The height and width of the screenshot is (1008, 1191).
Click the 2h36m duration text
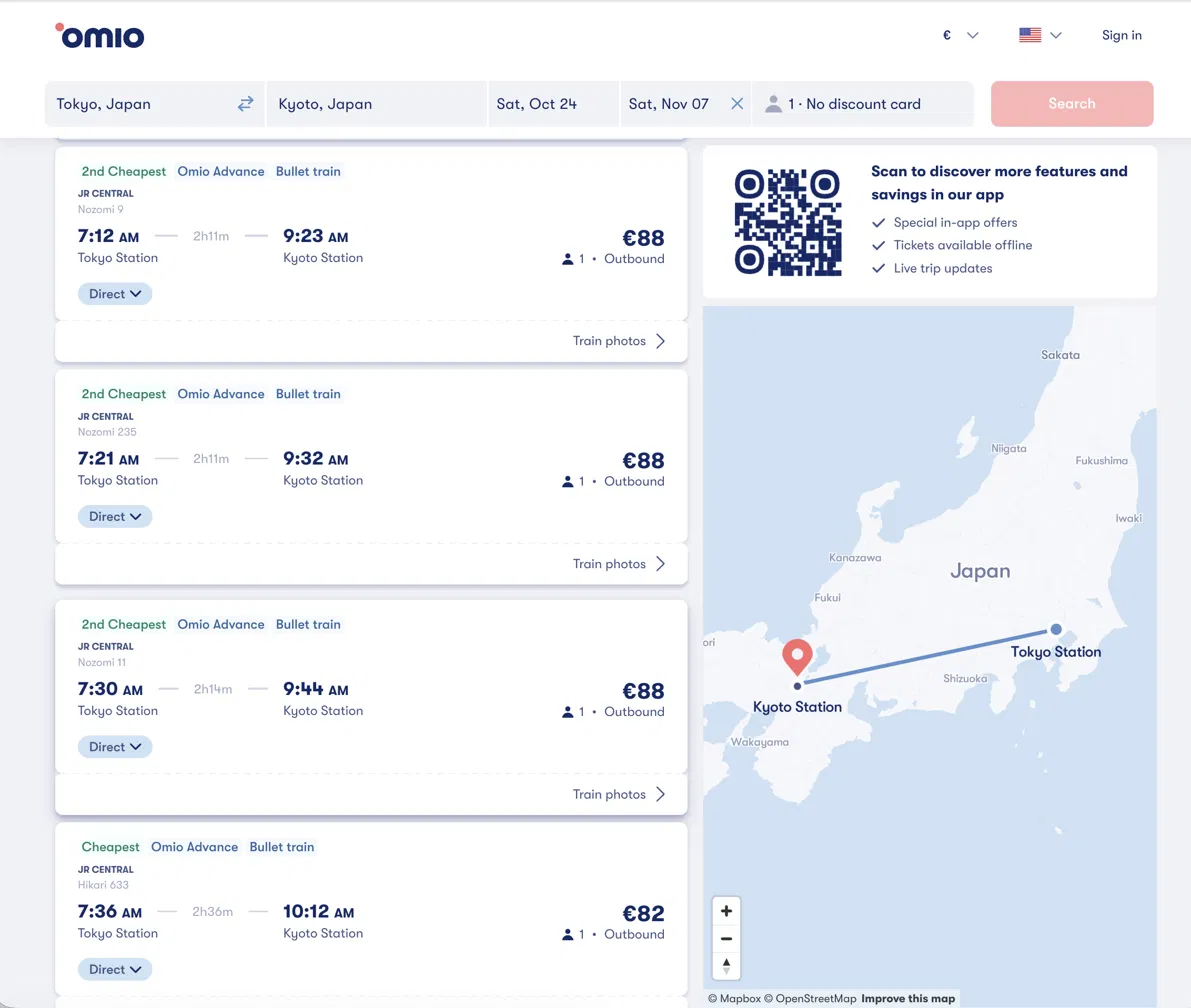[x=213, y=912]
